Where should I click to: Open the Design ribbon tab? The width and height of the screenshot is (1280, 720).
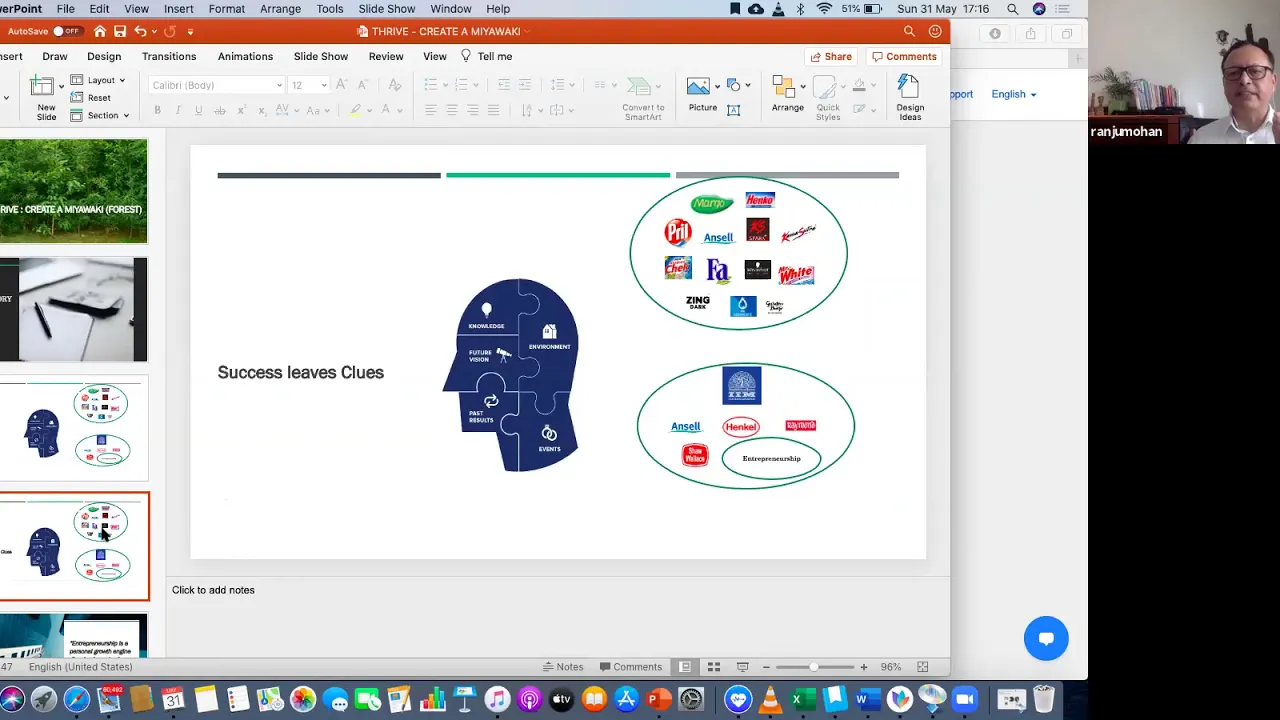[104, 57]
